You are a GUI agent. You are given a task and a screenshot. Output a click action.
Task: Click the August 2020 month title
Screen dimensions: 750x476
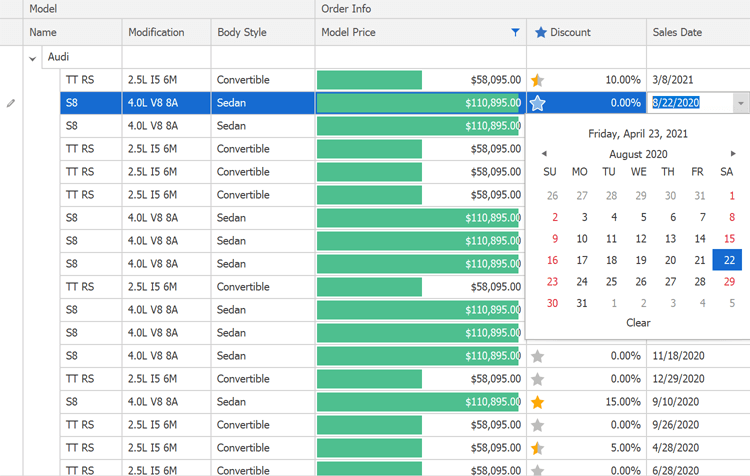tap(638, 154)
